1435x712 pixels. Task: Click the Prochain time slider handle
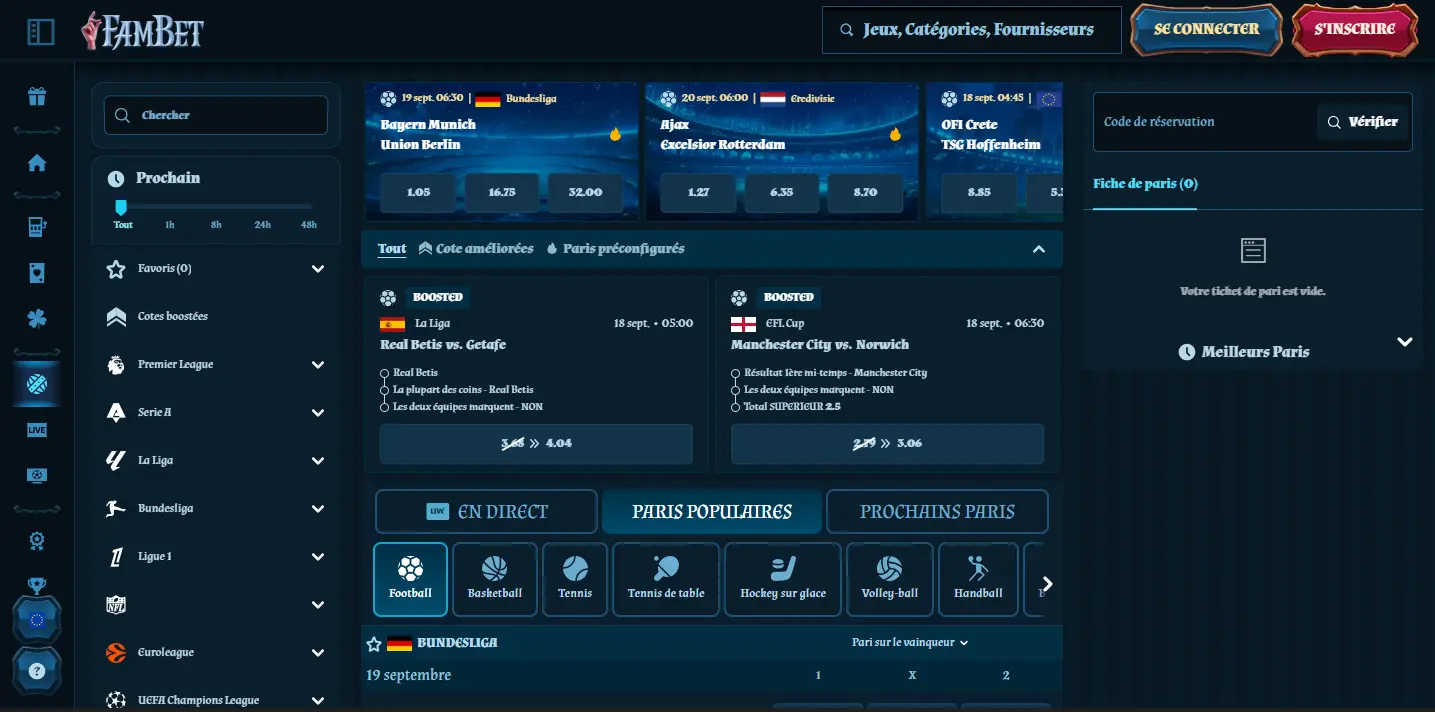[121, 207]
